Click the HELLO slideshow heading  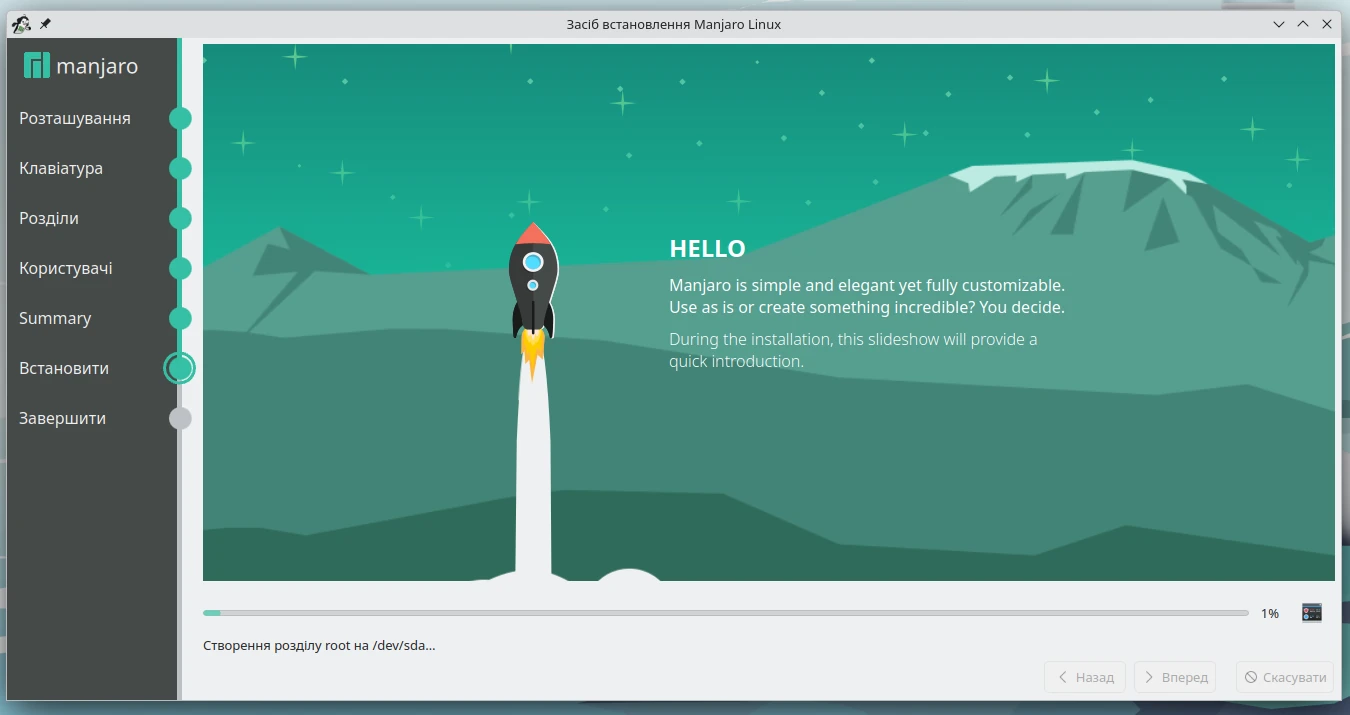707,248
